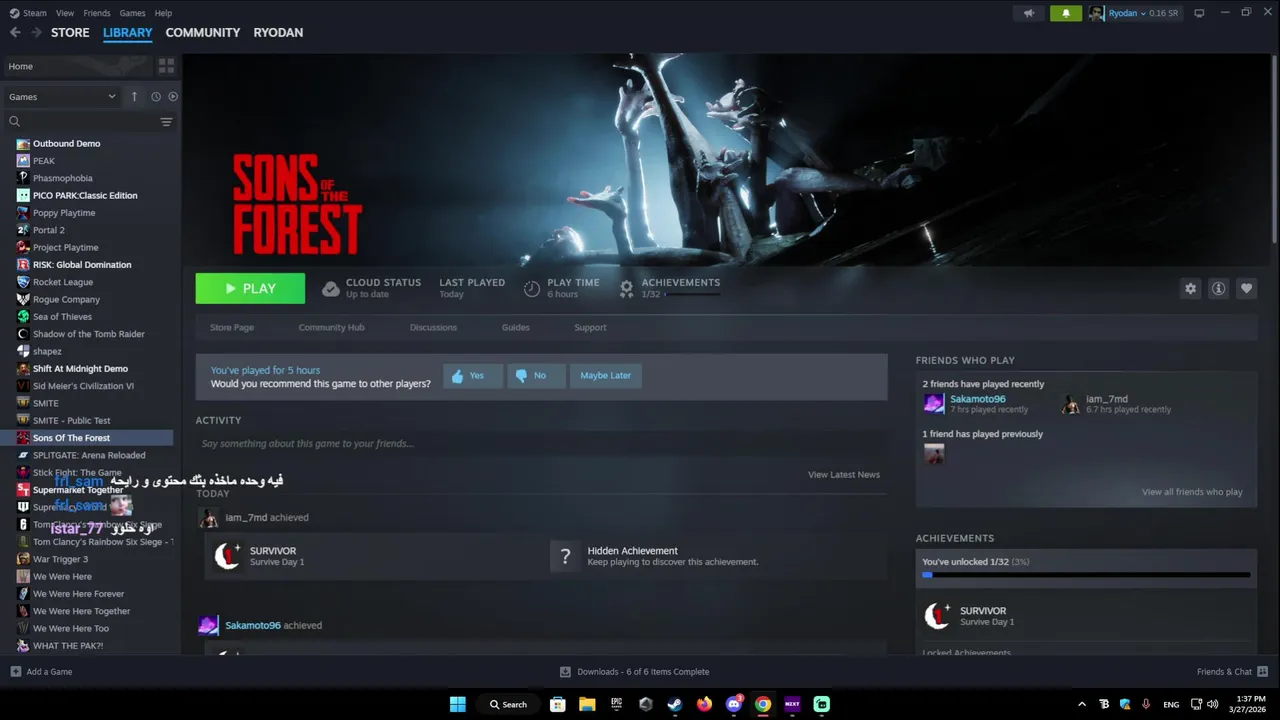Open achievements trophy icon
Screen dimensions: 1280x720
pos(626,288)
